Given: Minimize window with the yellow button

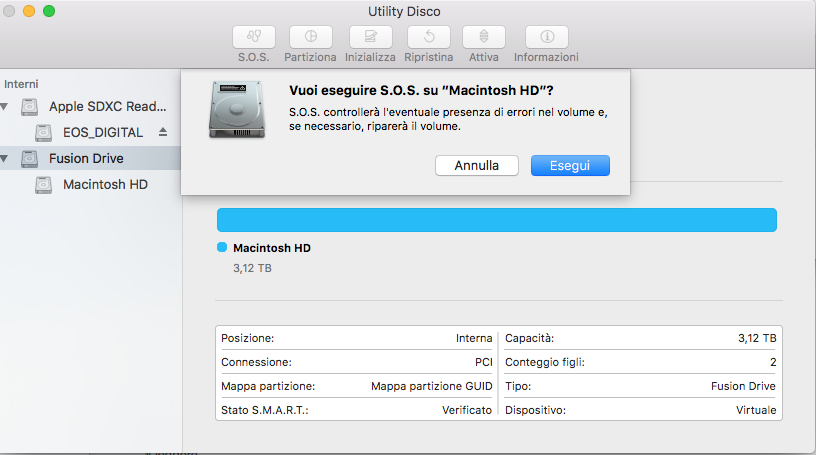Looking at the screenshot, I should (x=29, y=11).
